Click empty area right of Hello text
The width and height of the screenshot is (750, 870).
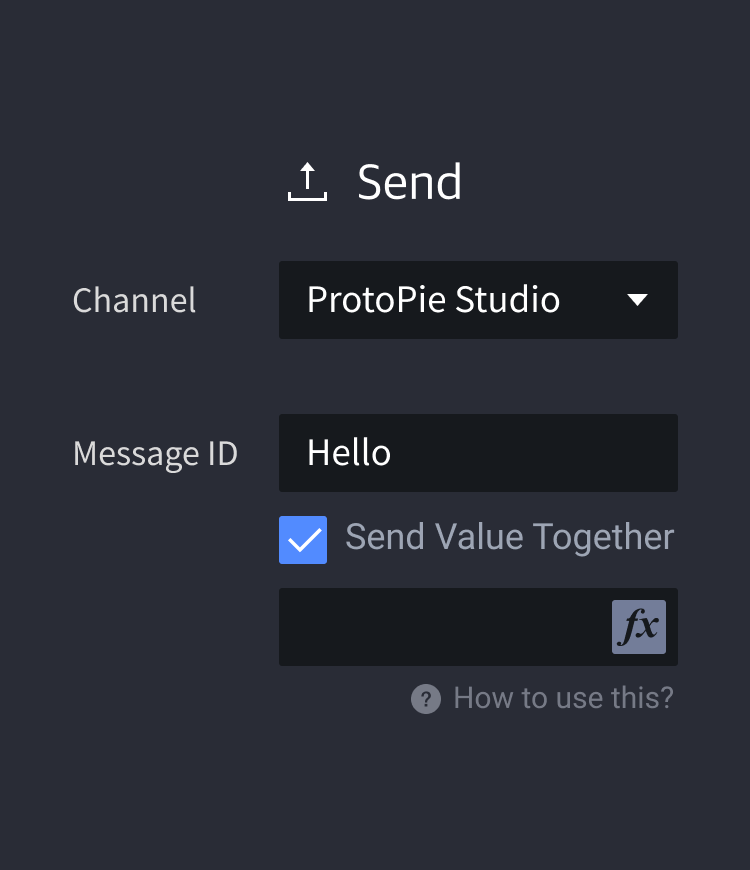coord(533,453)
